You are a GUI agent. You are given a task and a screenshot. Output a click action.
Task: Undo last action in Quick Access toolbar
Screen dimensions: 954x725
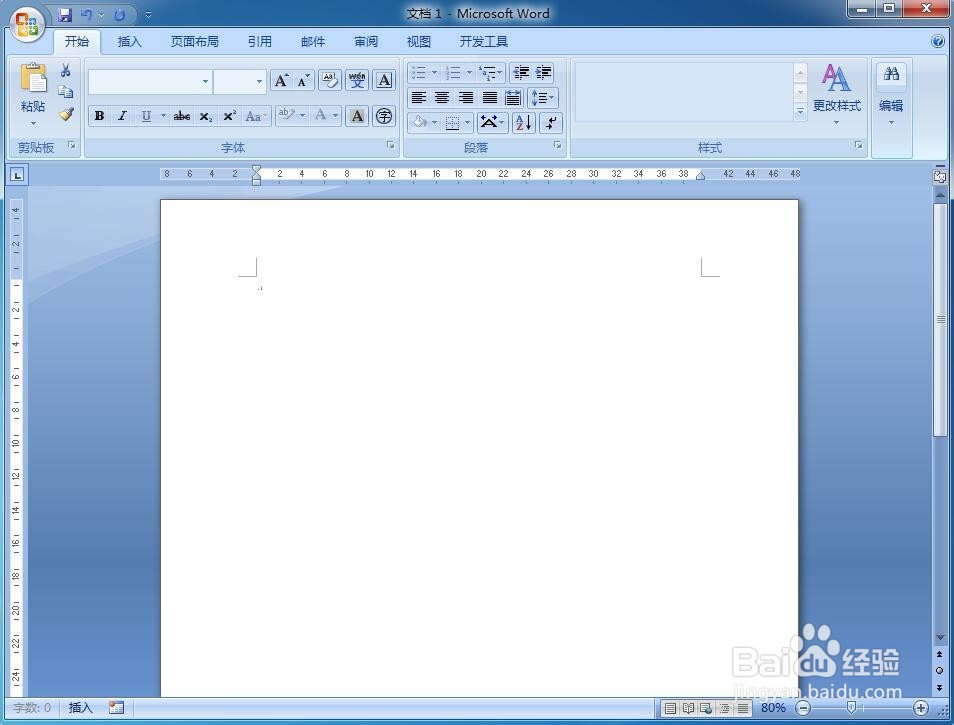point(86,15)
